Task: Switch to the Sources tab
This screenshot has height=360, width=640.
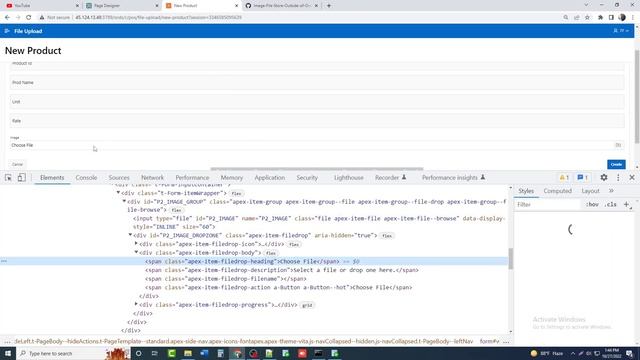Action: click(x=119, y=178)
